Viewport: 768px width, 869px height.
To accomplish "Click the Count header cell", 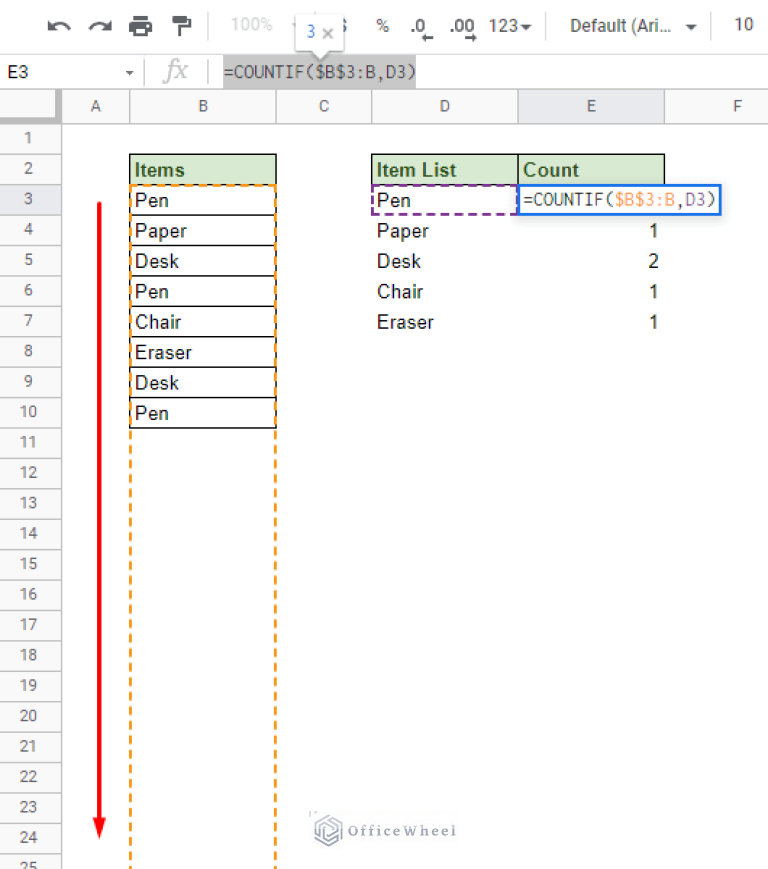I will click(590, 169).
